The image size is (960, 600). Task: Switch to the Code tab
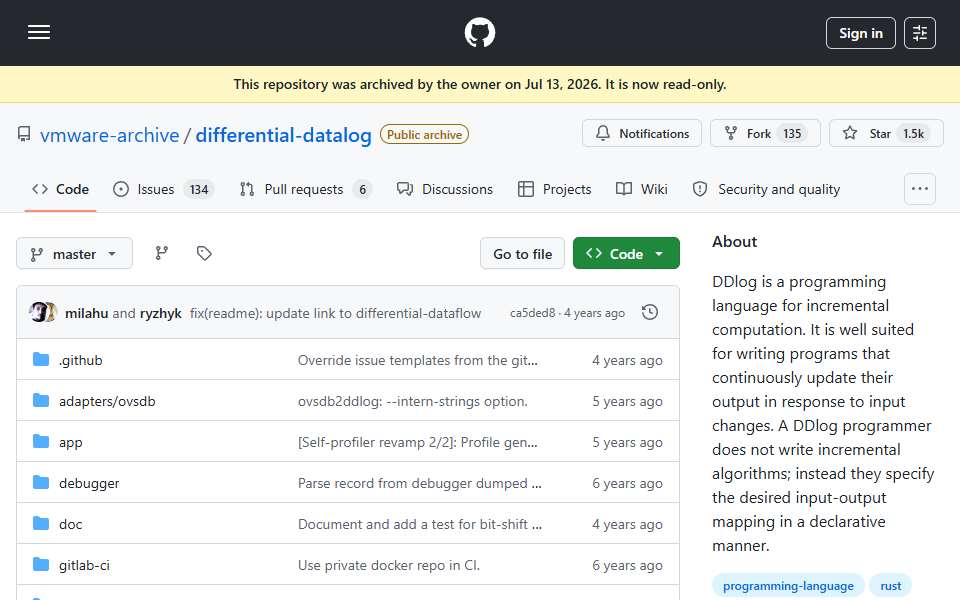pos(60,189)
